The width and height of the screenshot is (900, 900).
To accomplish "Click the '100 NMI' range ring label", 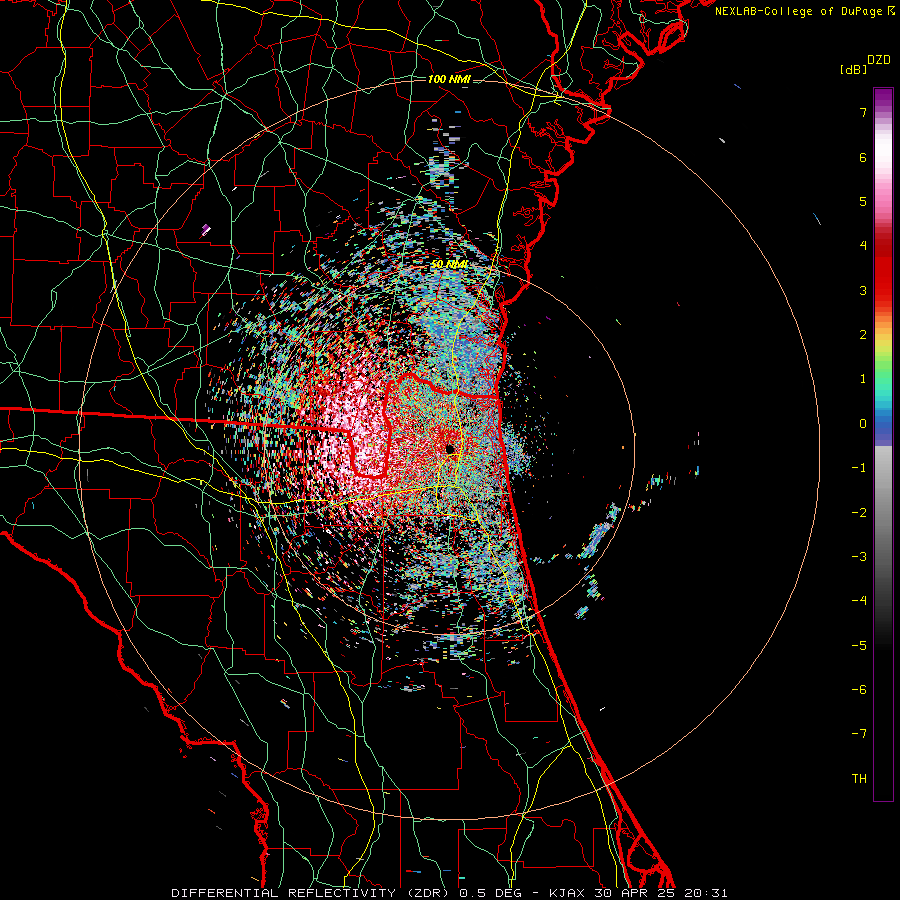I will pos(449,79).
